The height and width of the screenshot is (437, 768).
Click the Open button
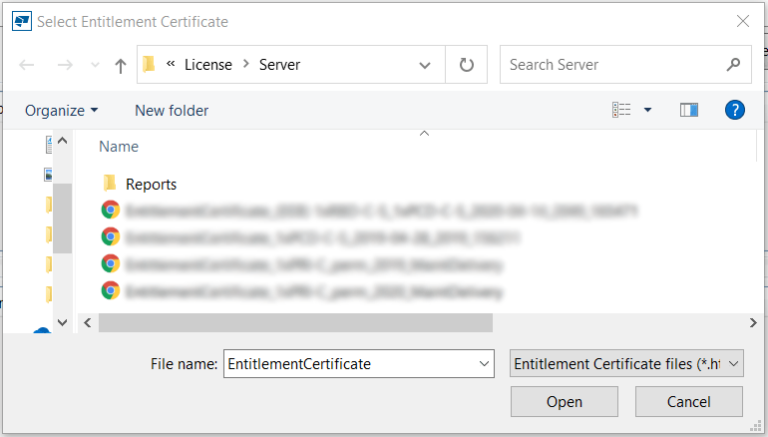(x=564, y=402)
